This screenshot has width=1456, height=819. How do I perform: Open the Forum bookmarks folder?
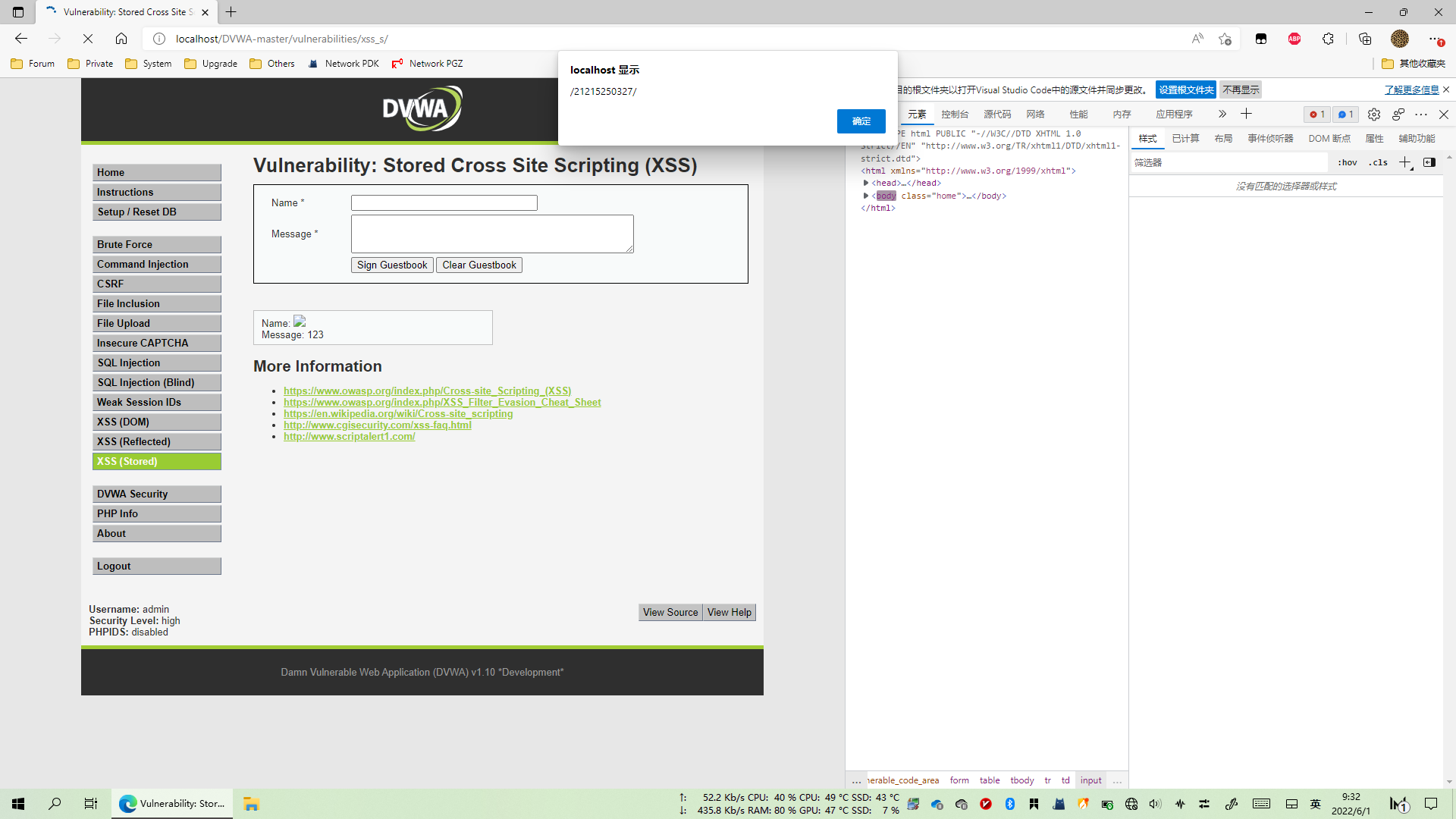coord(33,64)
